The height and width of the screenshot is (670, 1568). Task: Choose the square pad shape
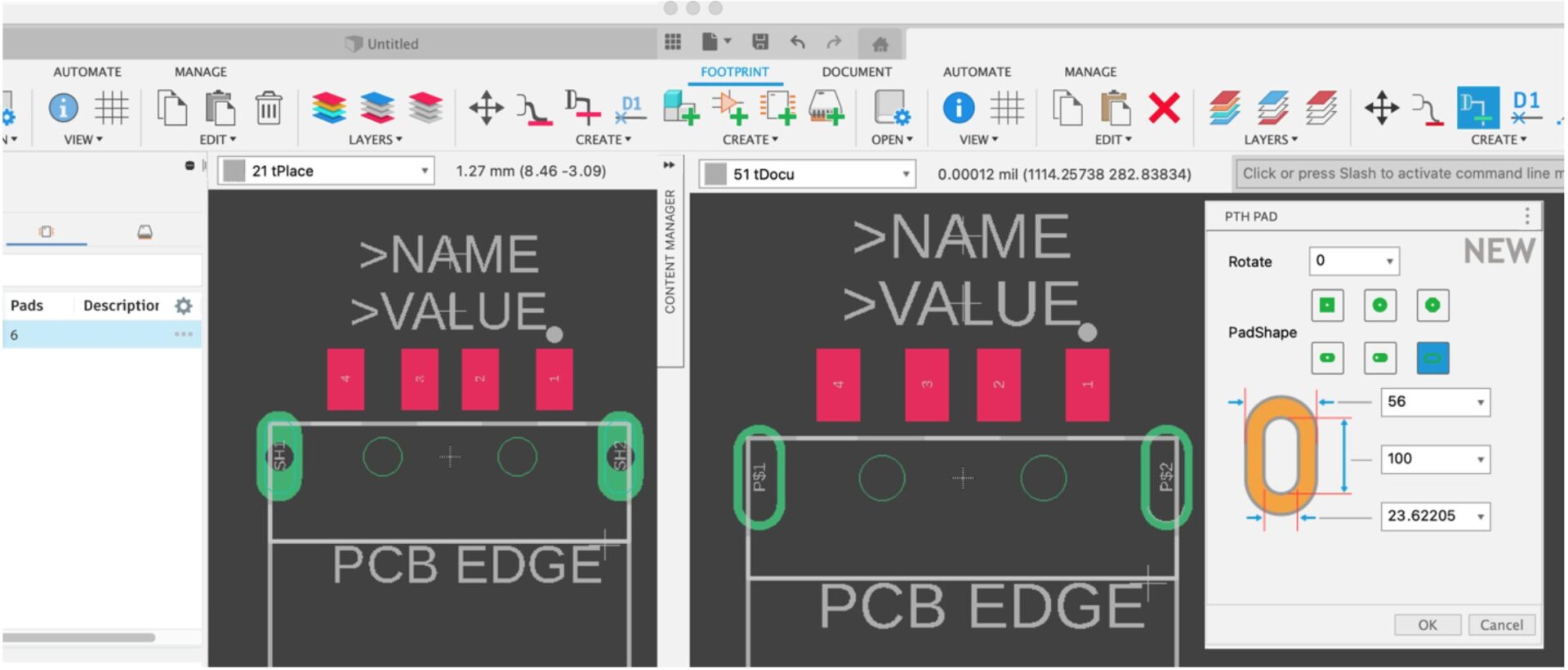pos(1327,306)
